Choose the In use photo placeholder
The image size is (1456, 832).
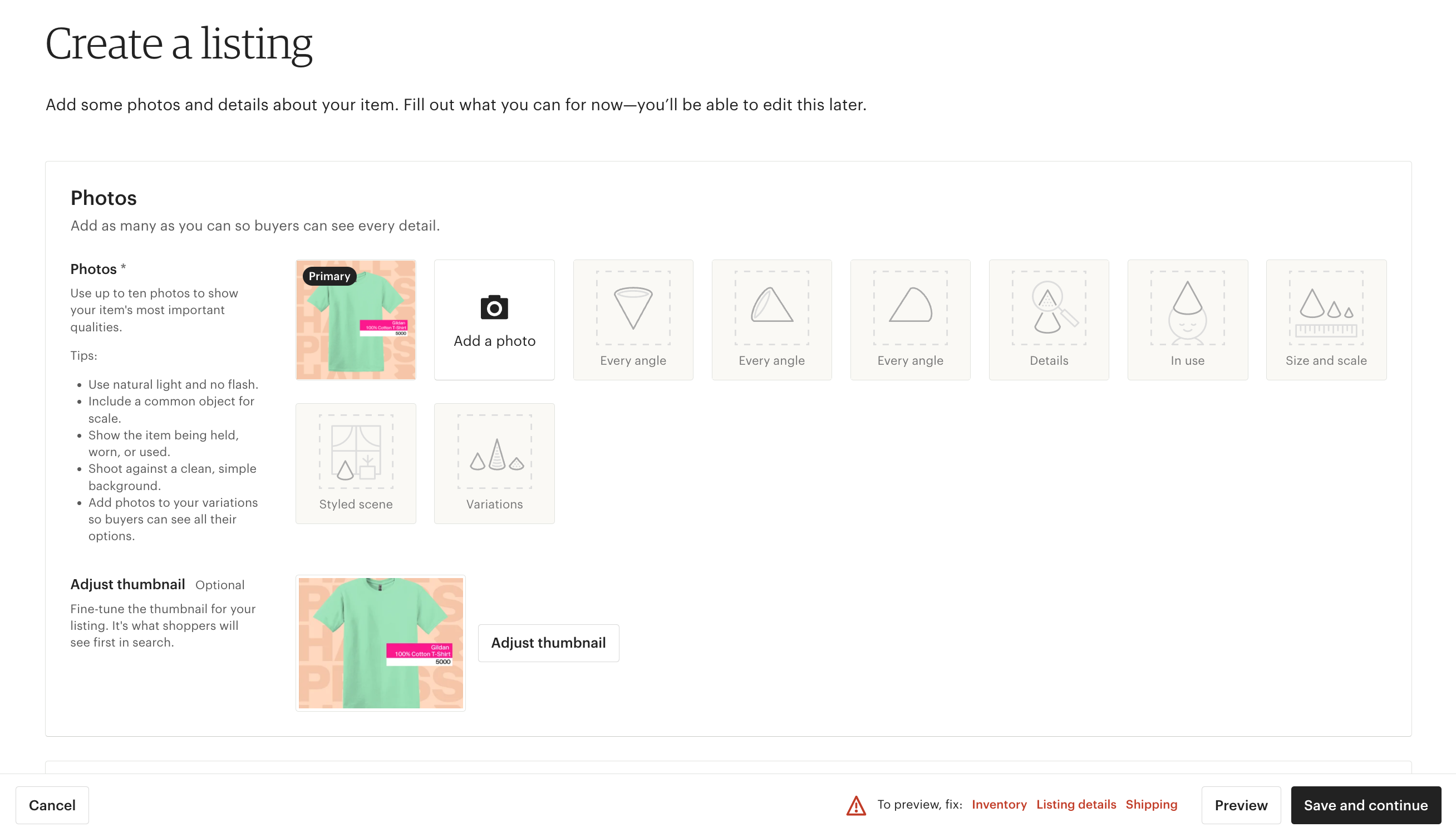pos(1187,320)
